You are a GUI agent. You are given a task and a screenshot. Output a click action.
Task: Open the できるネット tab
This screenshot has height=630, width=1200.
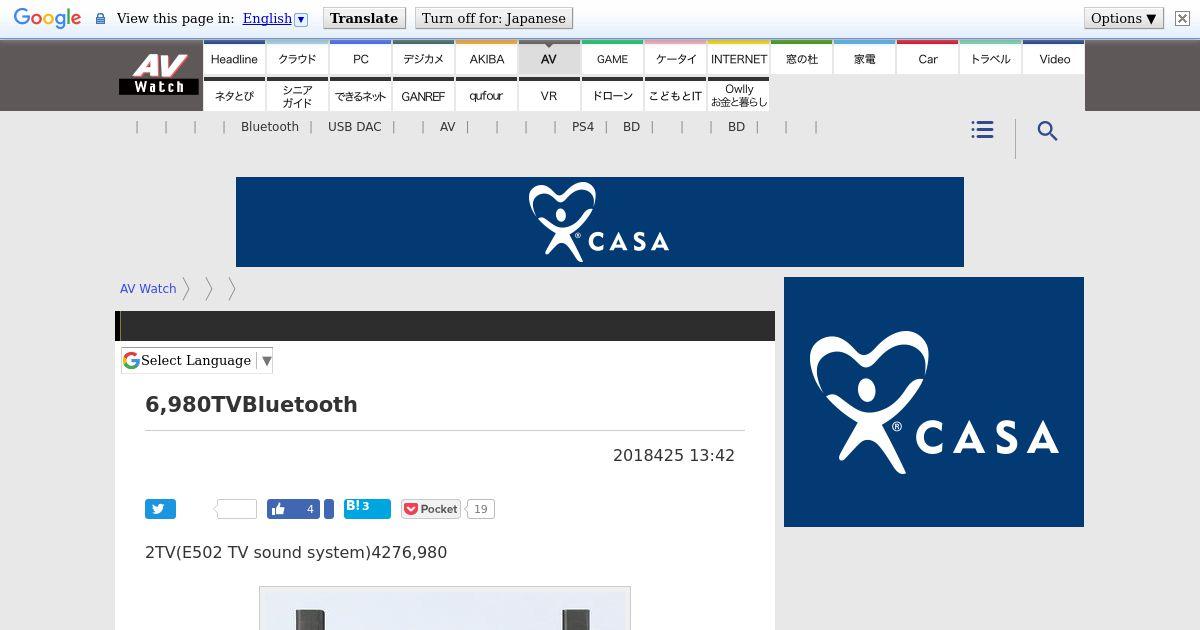[x=361, y=96]
